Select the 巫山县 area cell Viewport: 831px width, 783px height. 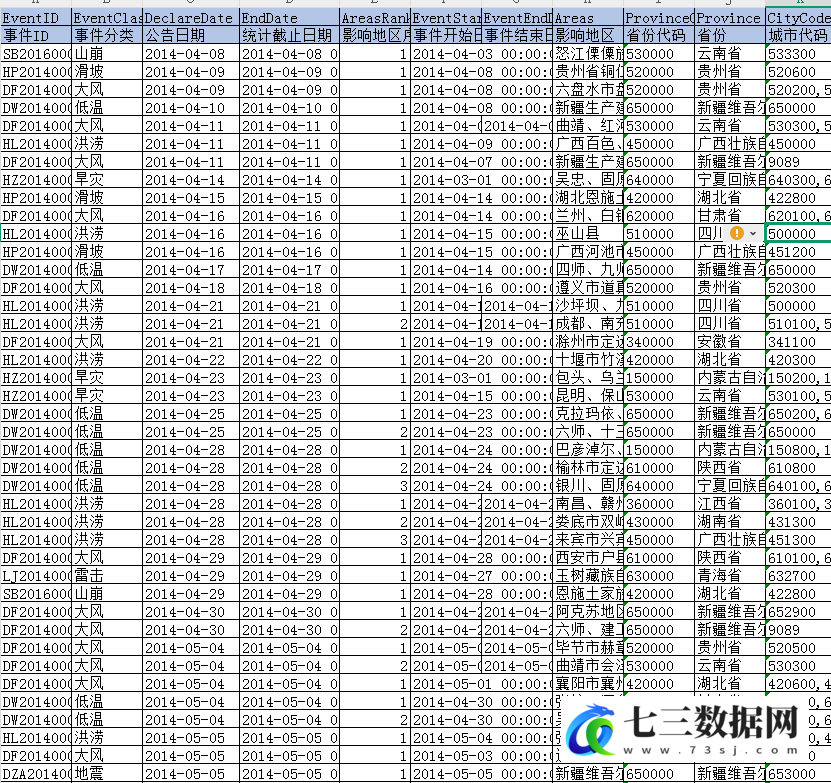588,234
